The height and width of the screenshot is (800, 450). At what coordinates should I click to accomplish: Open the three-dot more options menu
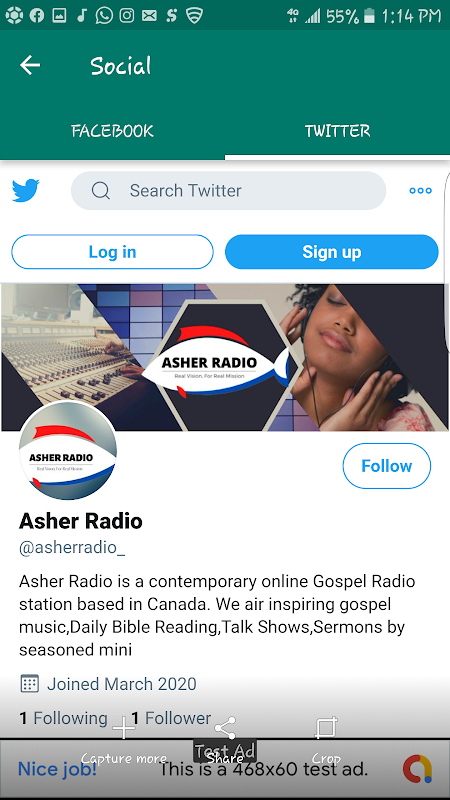point(420,191)
